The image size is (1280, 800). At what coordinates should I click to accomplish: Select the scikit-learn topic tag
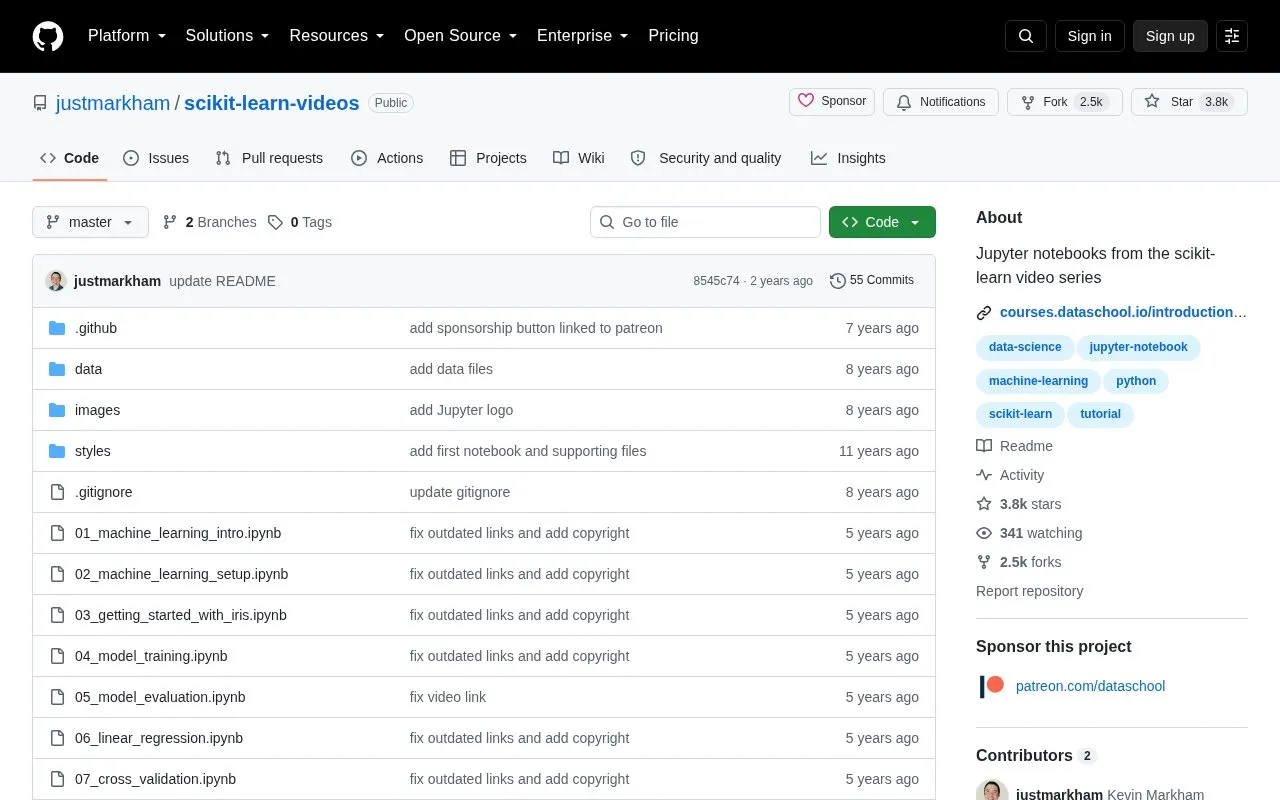1020,414
